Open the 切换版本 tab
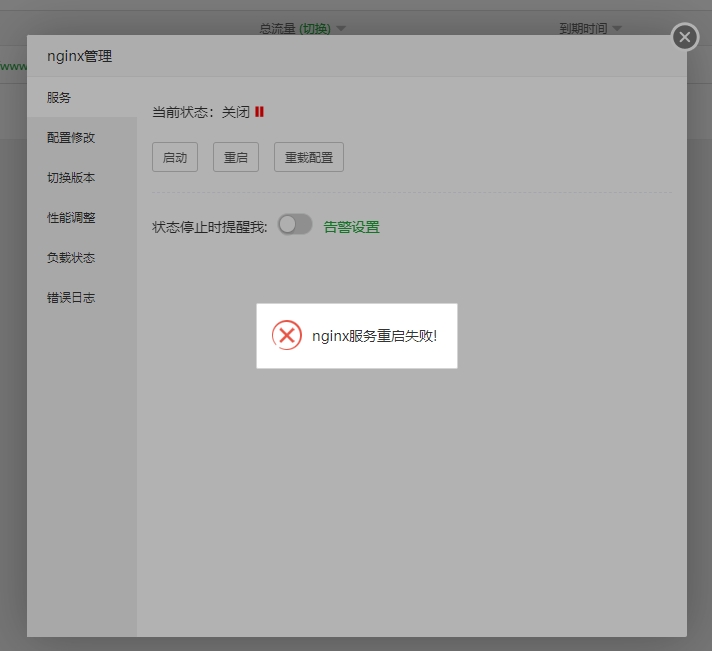Image resolution: width=712 pixels, height=651 pixels. (x=82, y=178)
